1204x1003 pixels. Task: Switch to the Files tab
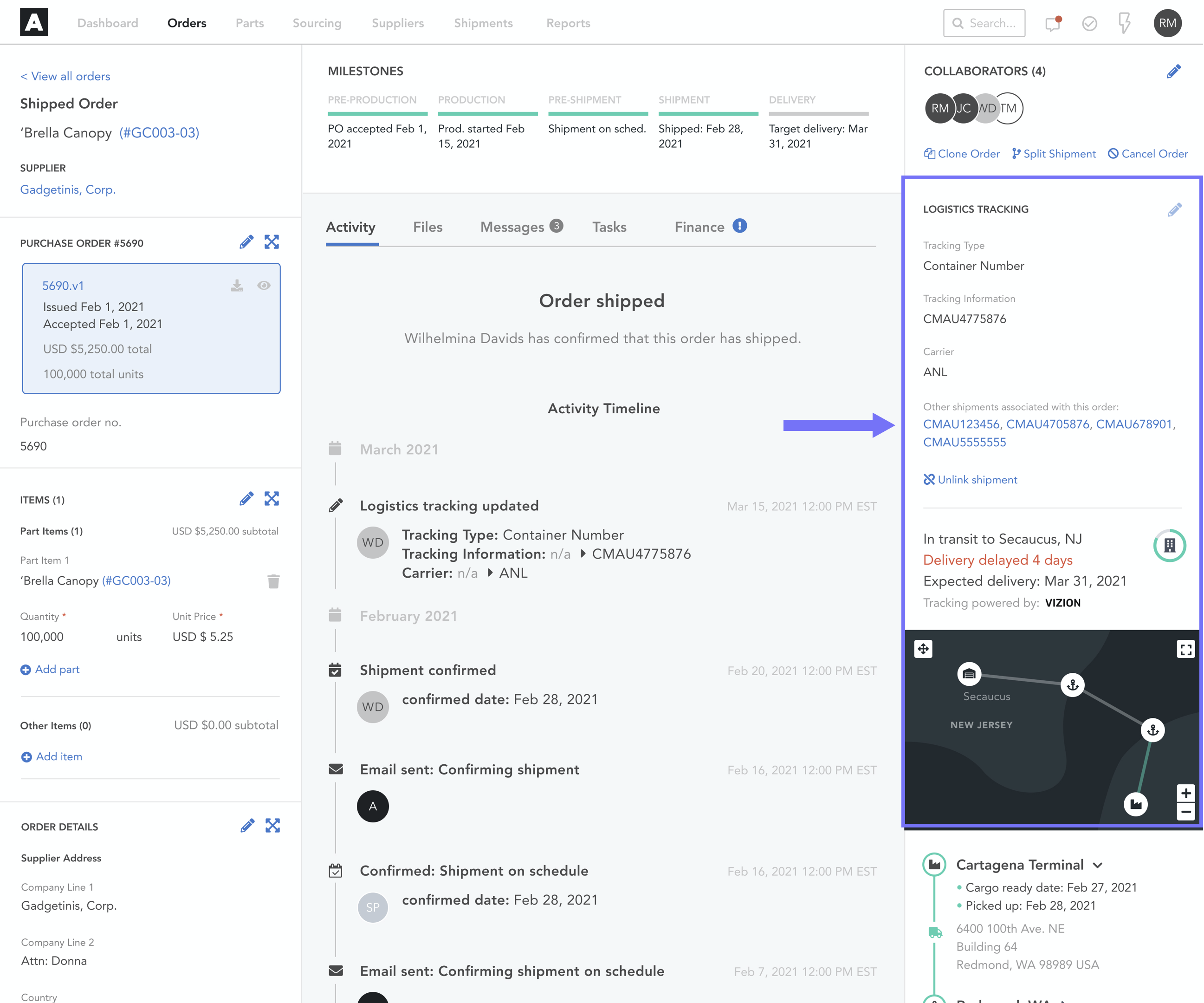427,227
